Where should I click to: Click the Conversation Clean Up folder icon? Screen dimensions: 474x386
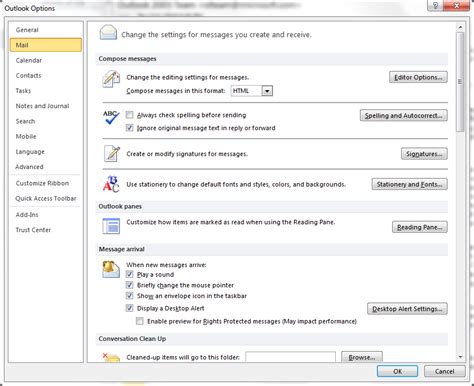pos(111,357)
